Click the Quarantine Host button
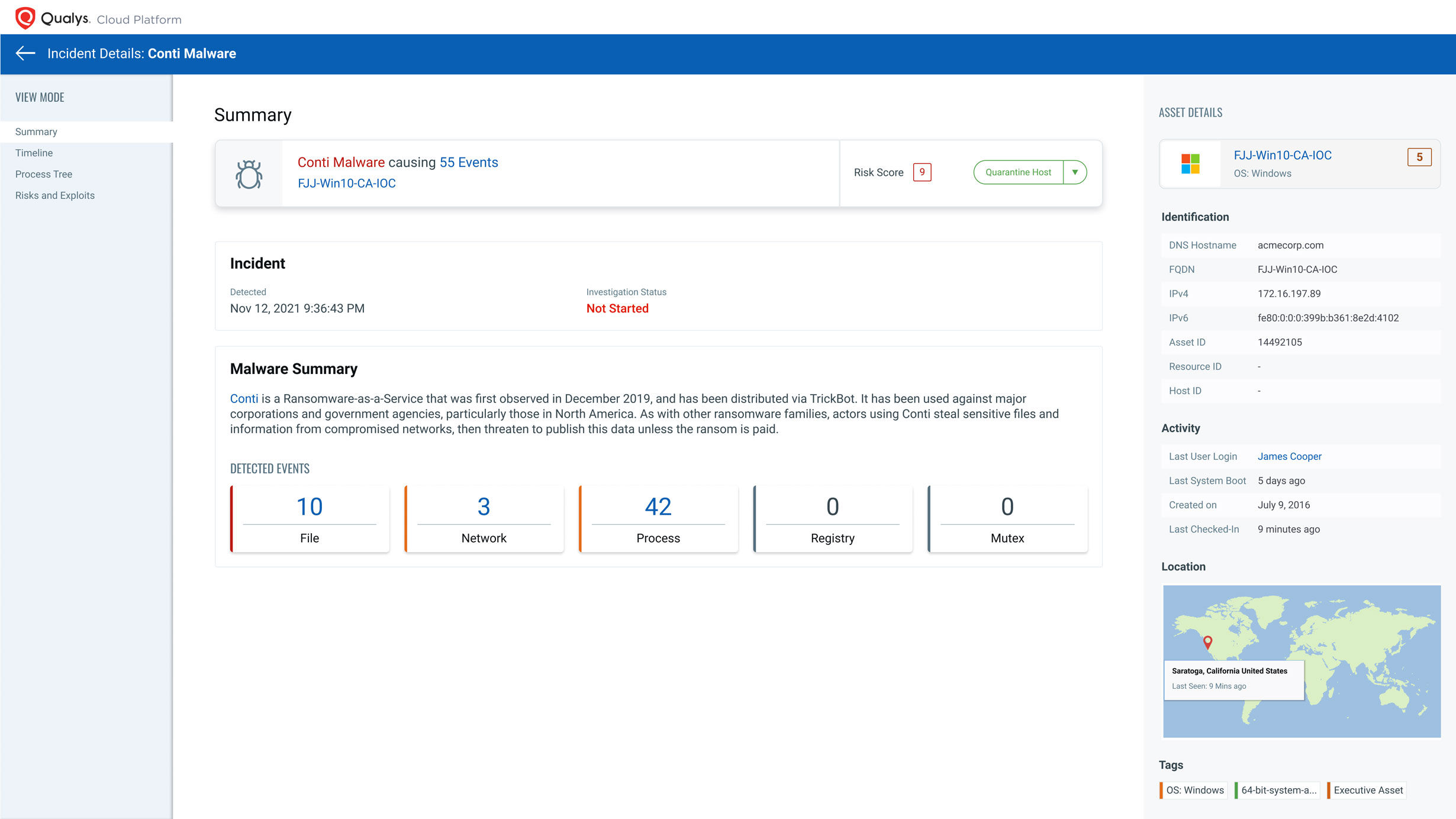1456x819 pixels. point(1018,172)
